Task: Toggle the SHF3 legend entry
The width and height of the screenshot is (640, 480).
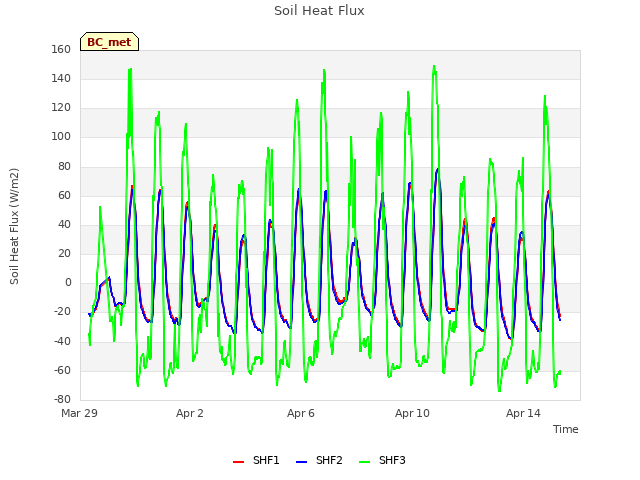Action: (382, 460)
